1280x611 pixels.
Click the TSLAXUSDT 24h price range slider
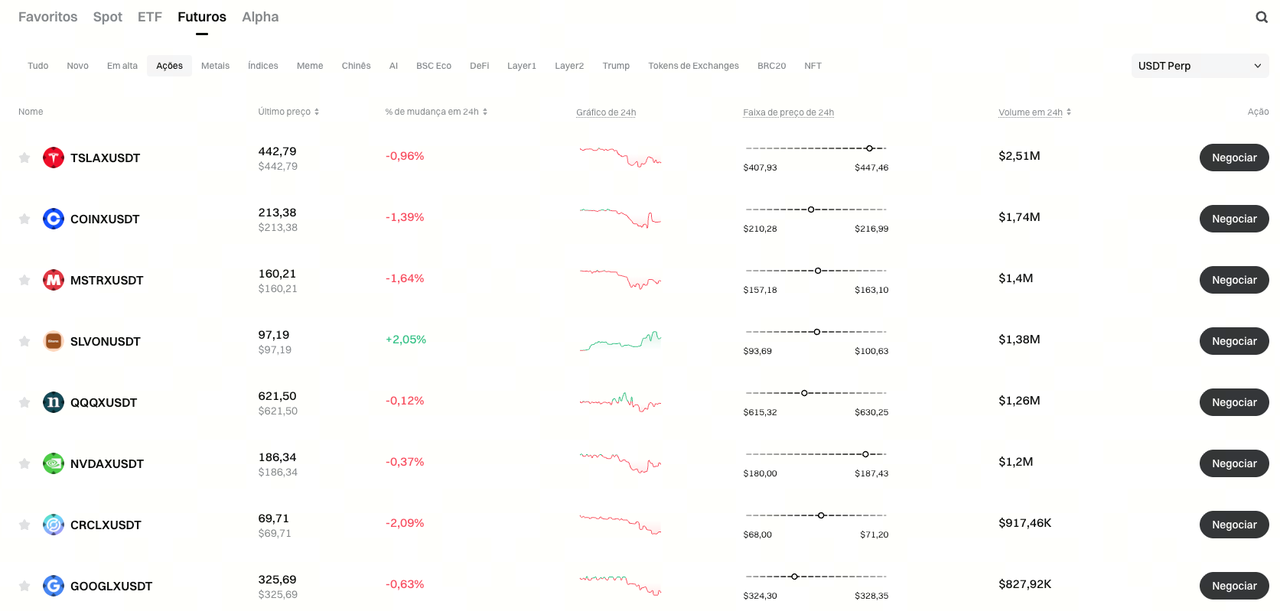pos(816,149)
